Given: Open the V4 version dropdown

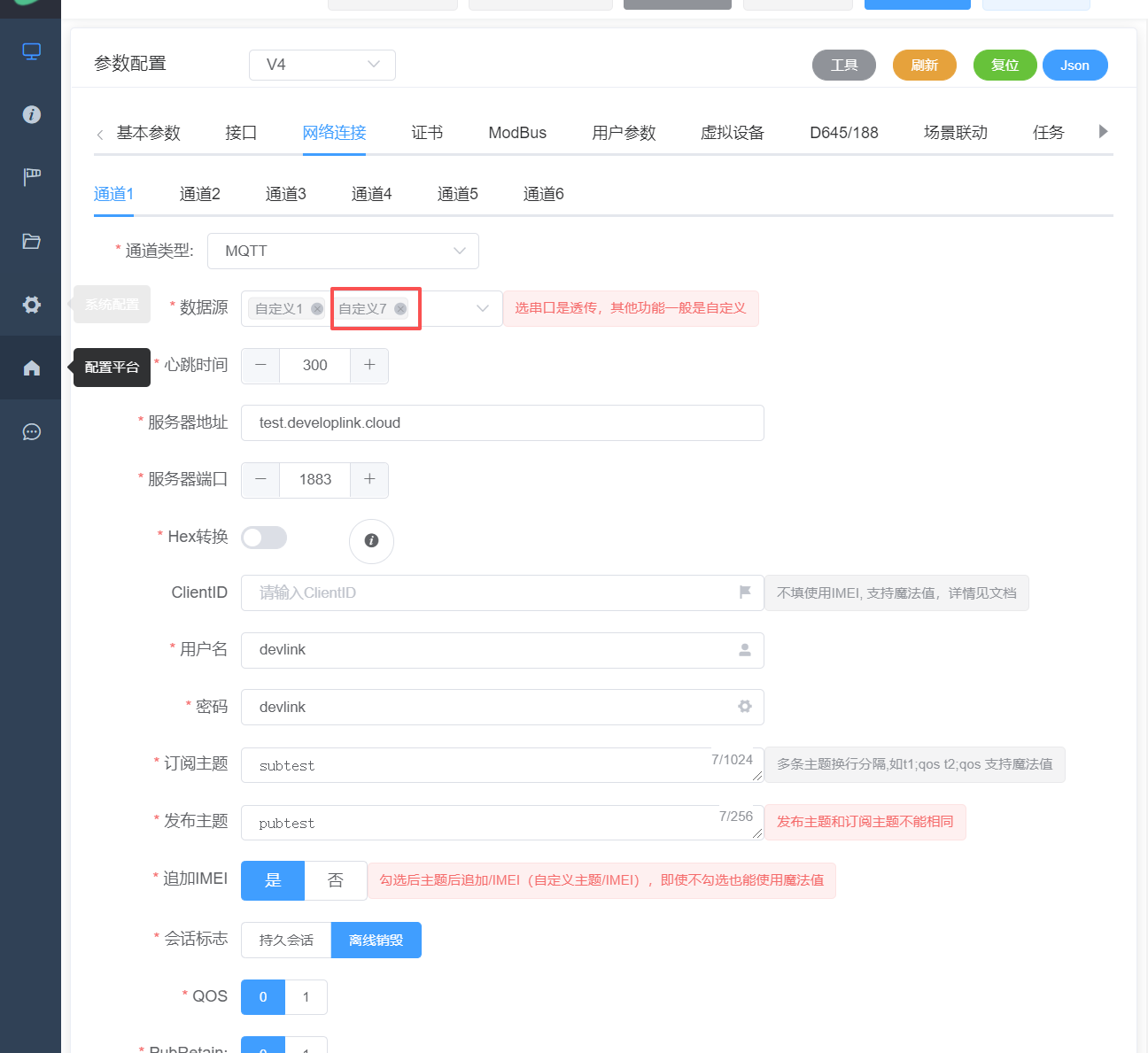Looking at the screenshot, I should [322, 65].
